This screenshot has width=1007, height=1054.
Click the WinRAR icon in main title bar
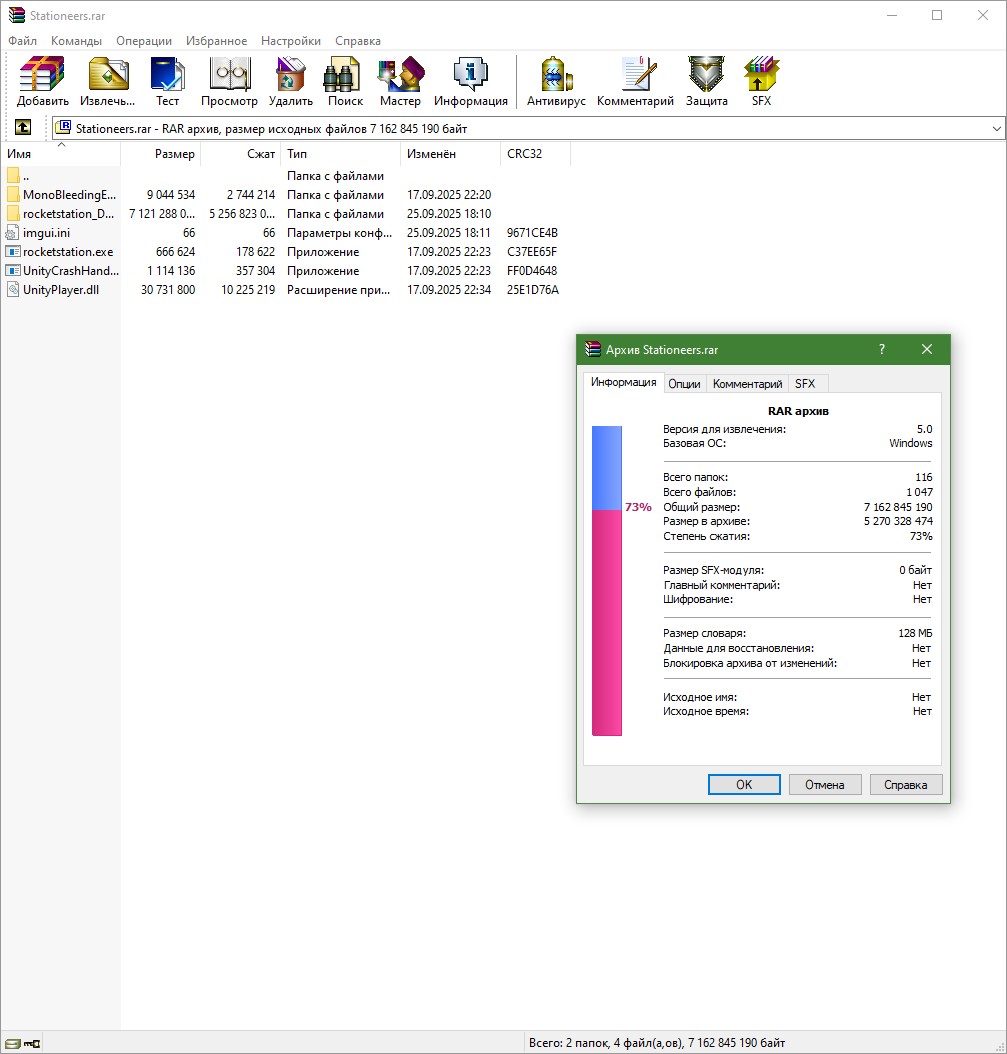tap(16, 15)
